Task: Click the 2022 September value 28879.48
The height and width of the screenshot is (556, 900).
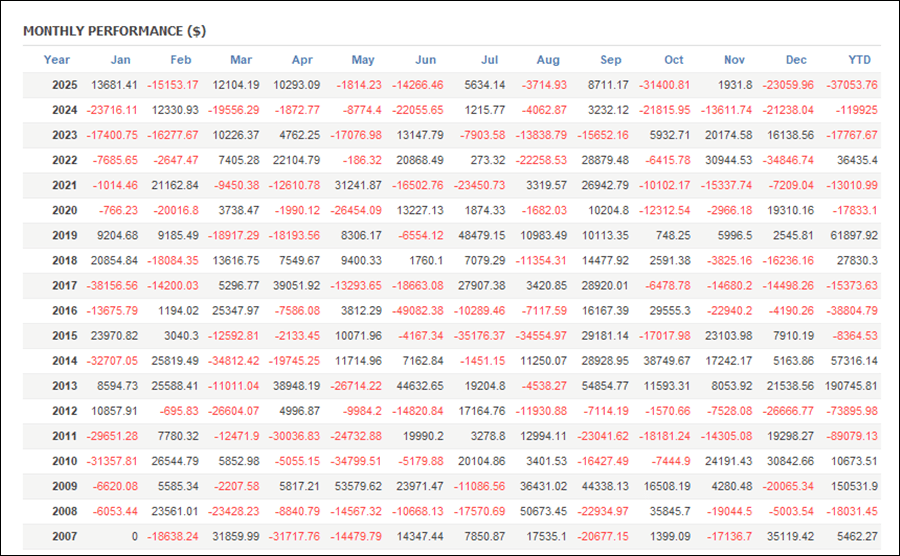Action: click(x=606, y=161)
